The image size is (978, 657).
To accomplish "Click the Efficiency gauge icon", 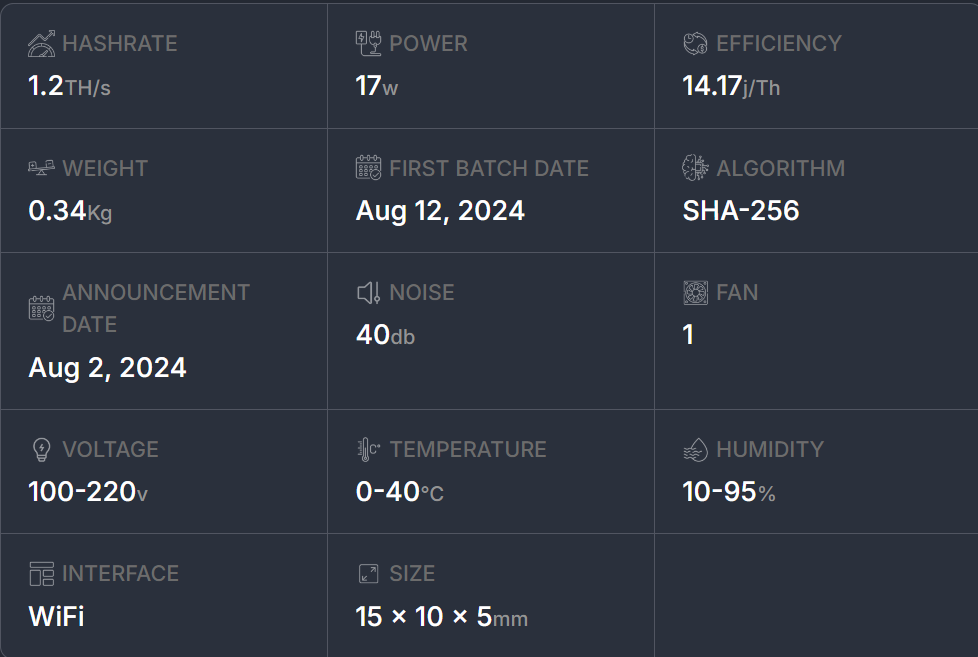I will pos(695,43).
